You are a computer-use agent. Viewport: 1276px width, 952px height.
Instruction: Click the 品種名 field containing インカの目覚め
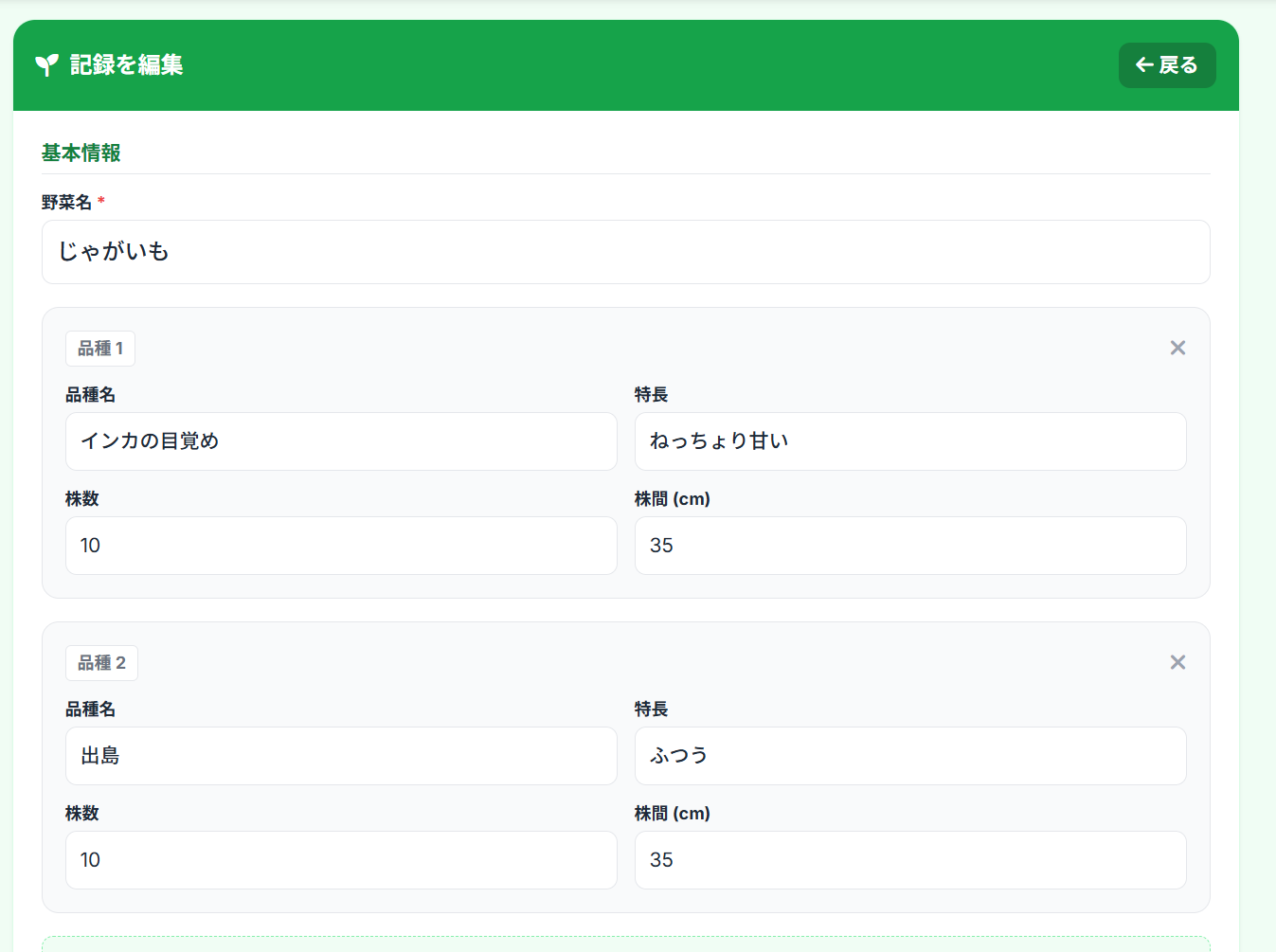coord(341,441)
